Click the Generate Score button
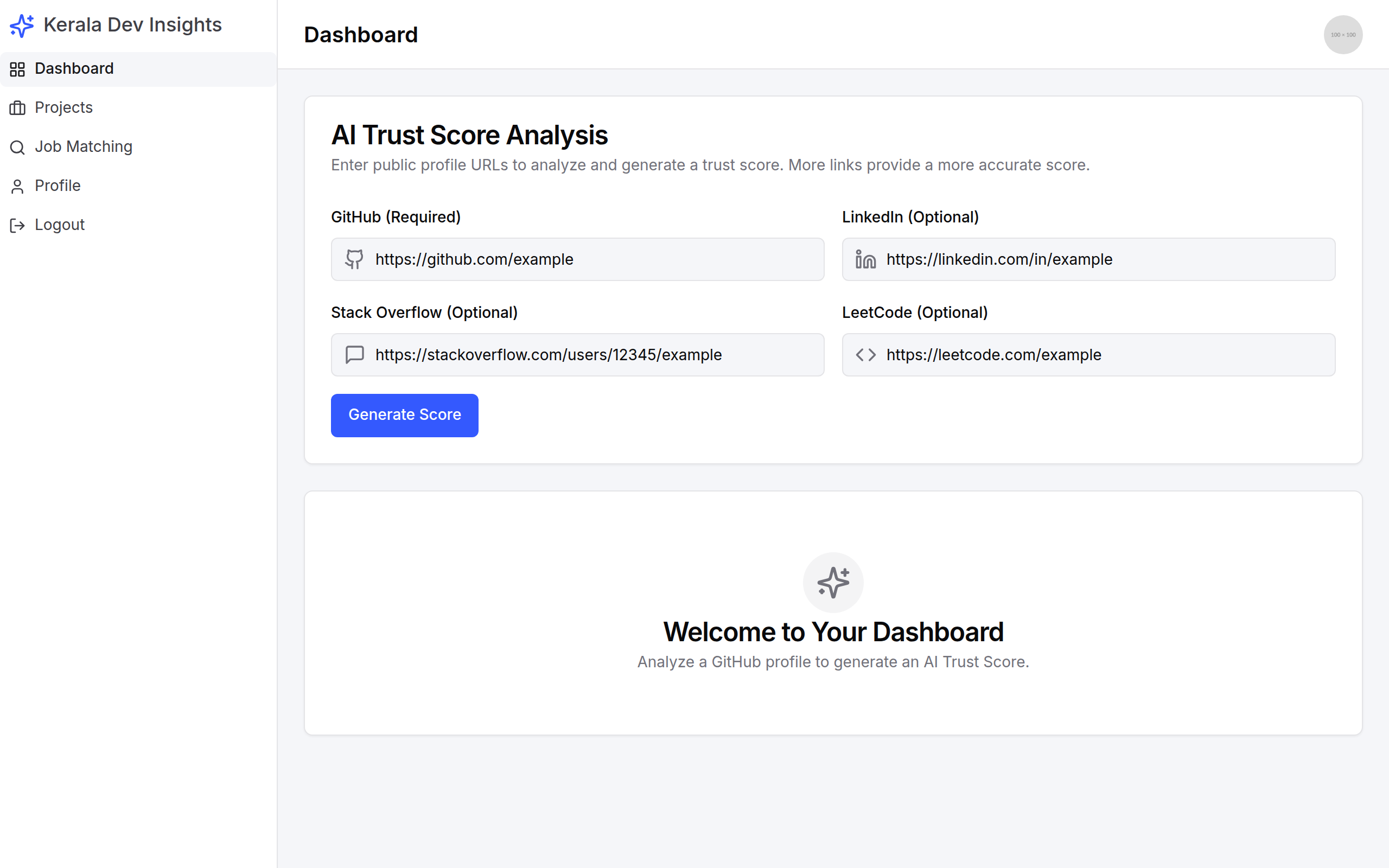This screenshot has height=868, width=1389. pyautogui.click(x=405, y=415)
